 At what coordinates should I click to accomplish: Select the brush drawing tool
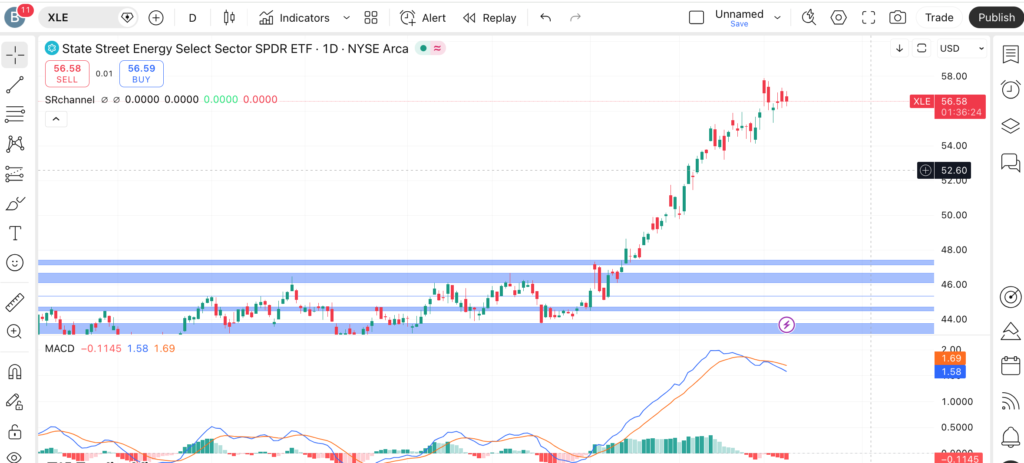click(14, 204)
